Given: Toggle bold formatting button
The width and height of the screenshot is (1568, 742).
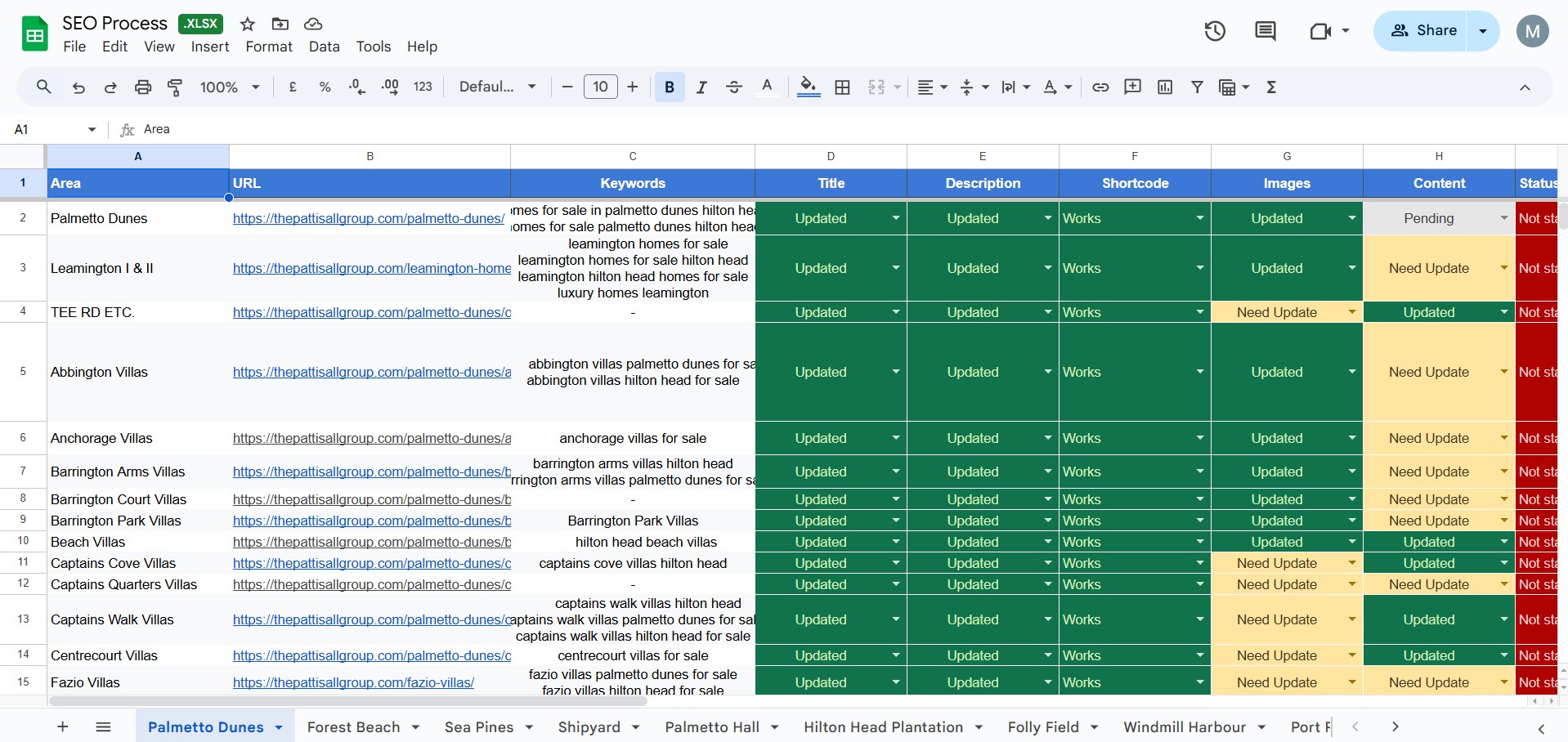Looking at the screenshot, I should [670, 87].
